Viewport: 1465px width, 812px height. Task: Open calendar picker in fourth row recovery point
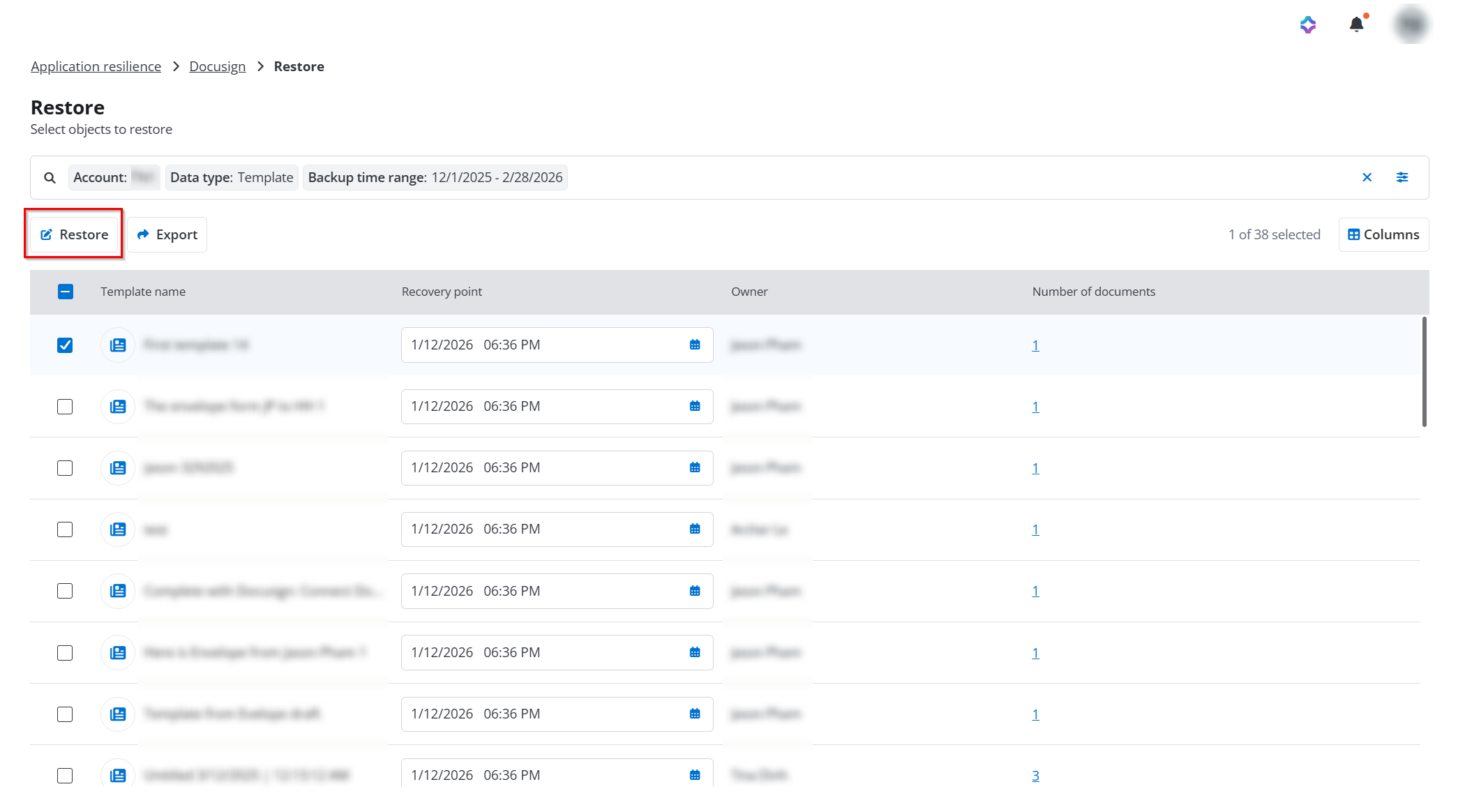[x=694, y=529]
